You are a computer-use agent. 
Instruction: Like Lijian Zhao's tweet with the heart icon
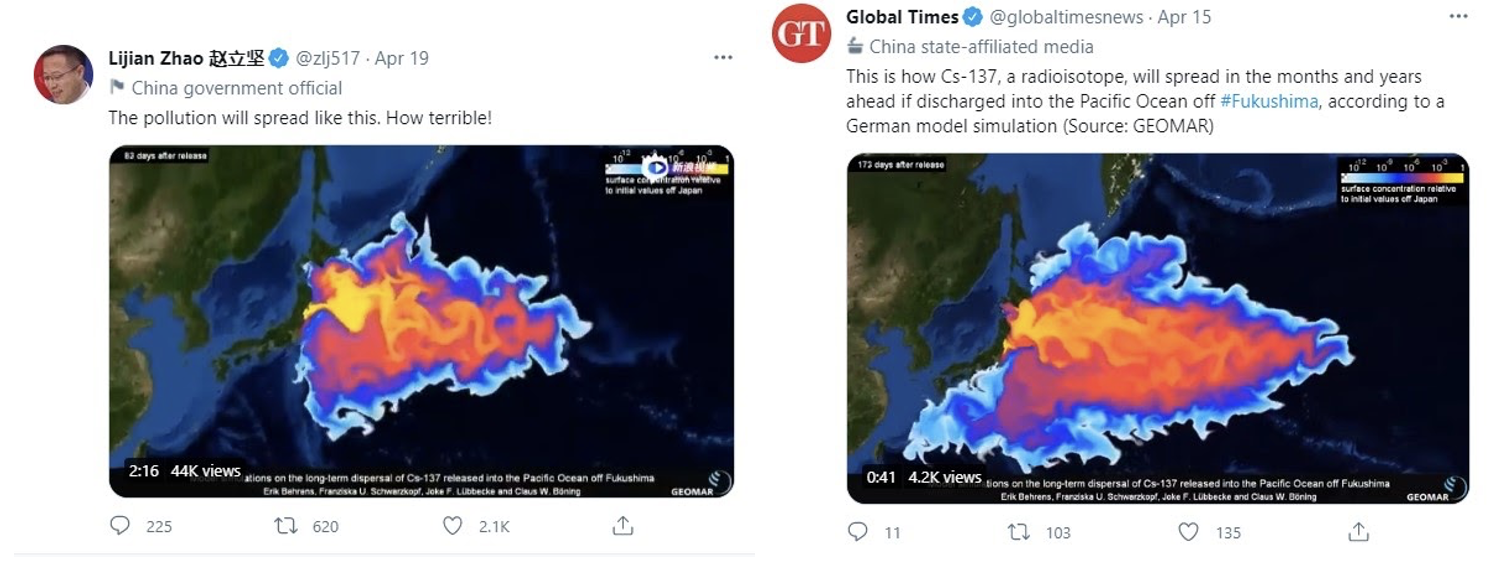[453, 525]
